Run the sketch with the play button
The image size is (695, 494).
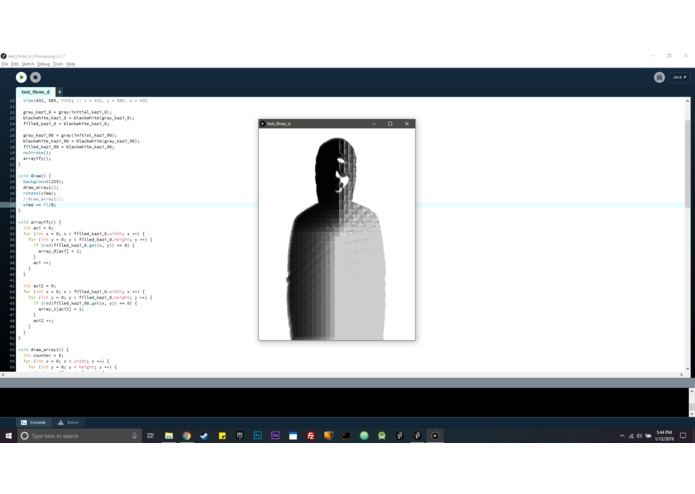pos(21,77)
